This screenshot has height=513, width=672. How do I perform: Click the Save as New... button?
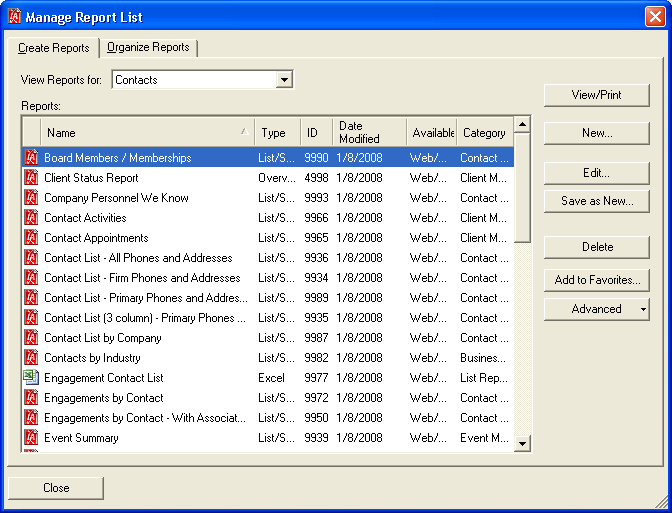click(597, 201)
